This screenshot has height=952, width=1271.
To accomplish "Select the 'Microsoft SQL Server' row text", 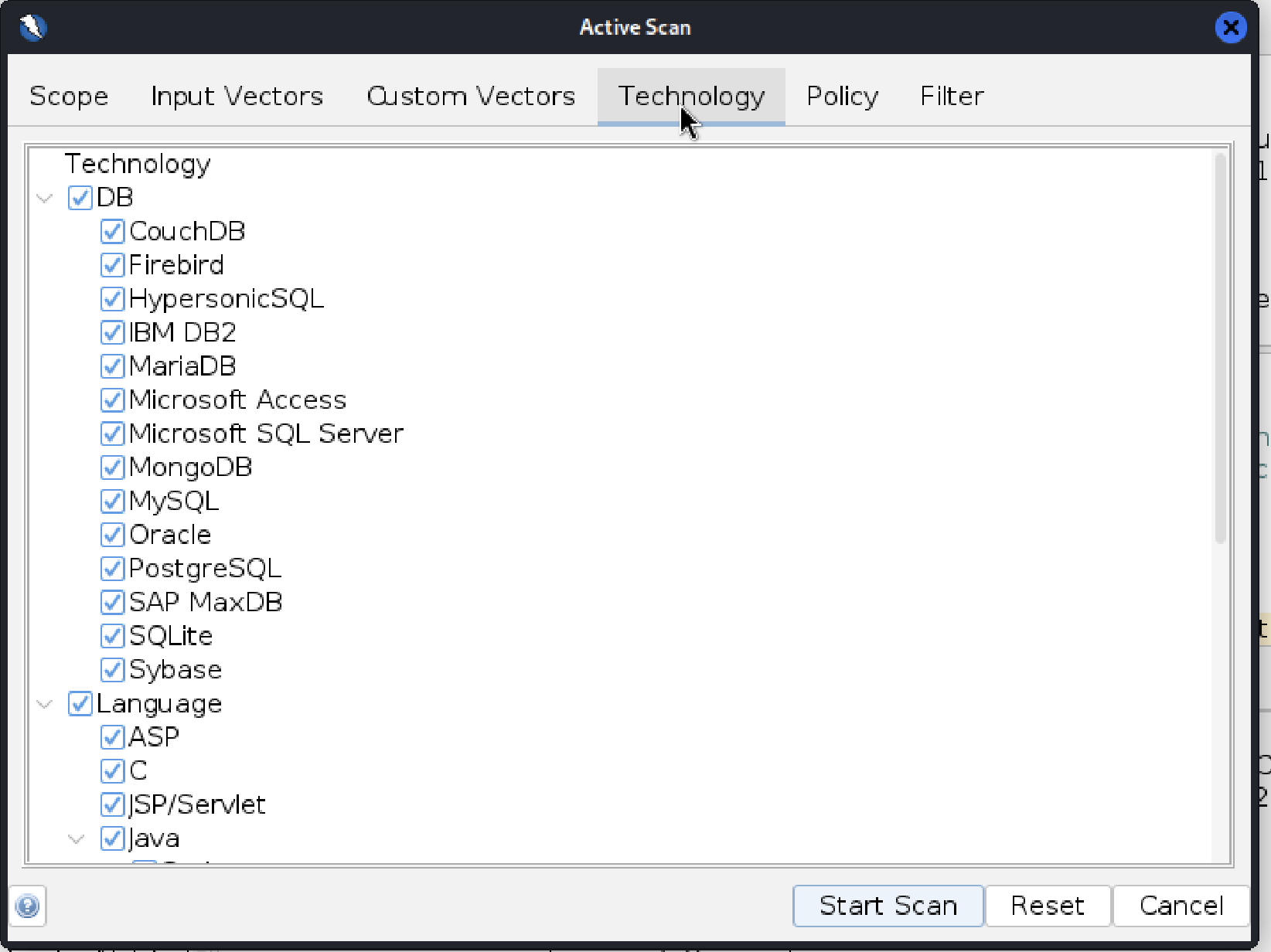I will pos(266,433).
